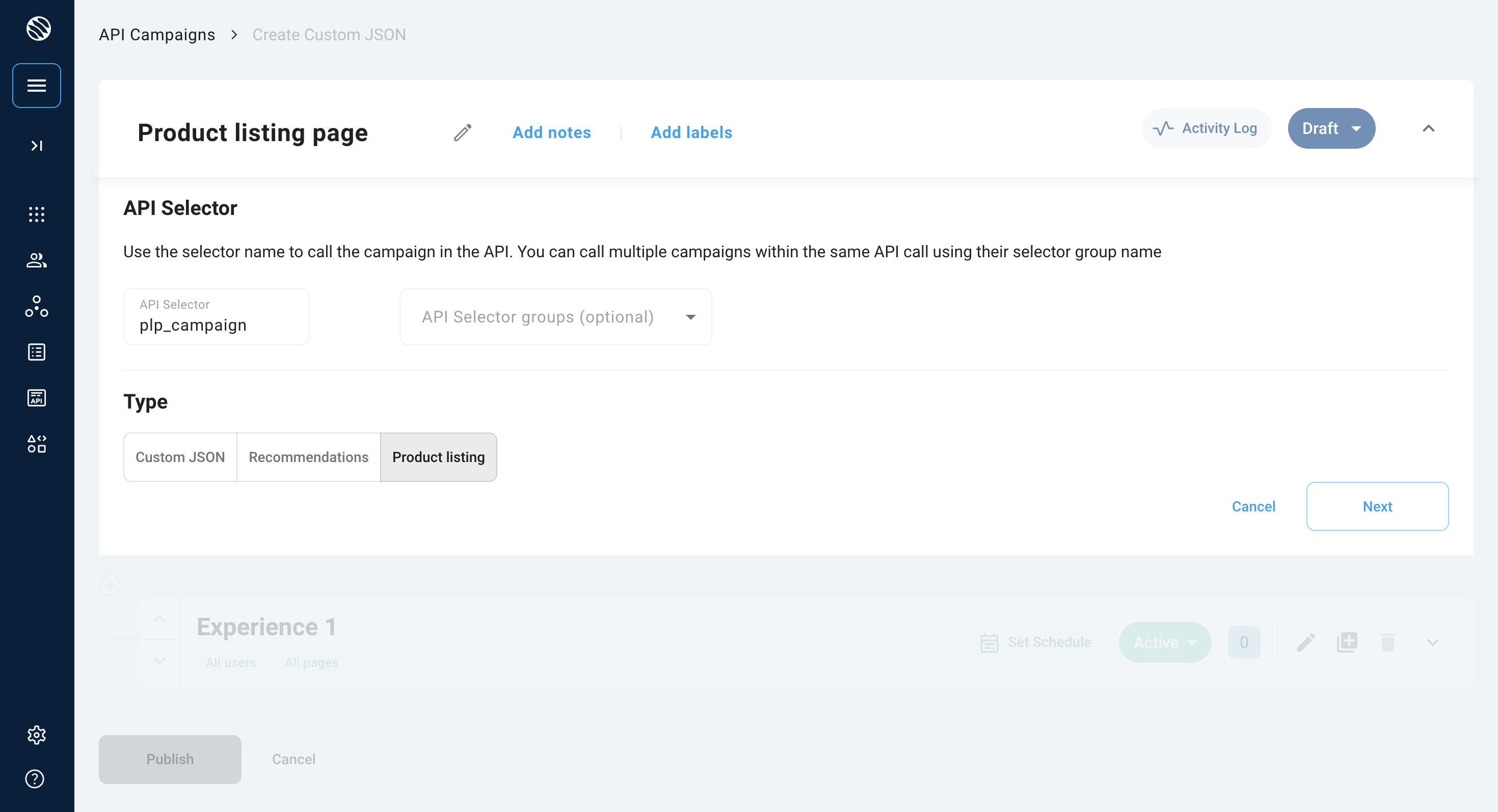Screen dimensions: 1498x812
Task: Click the API Selector input field
Action: (217, 324)
